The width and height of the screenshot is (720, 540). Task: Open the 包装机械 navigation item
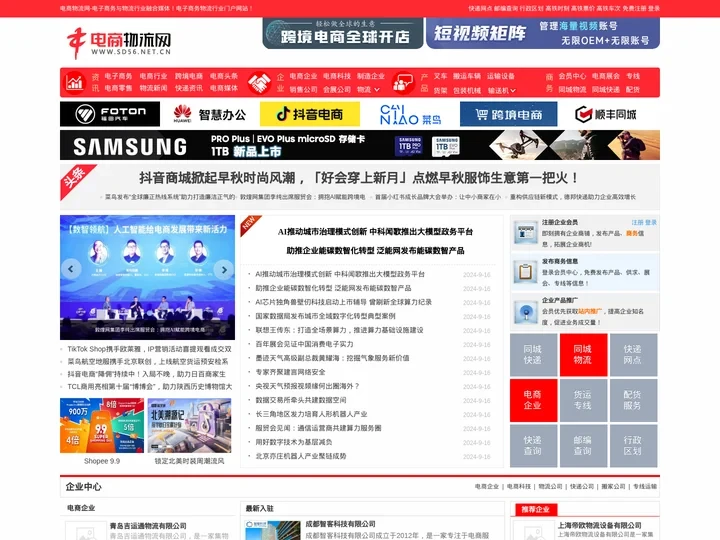click(467, 90)
